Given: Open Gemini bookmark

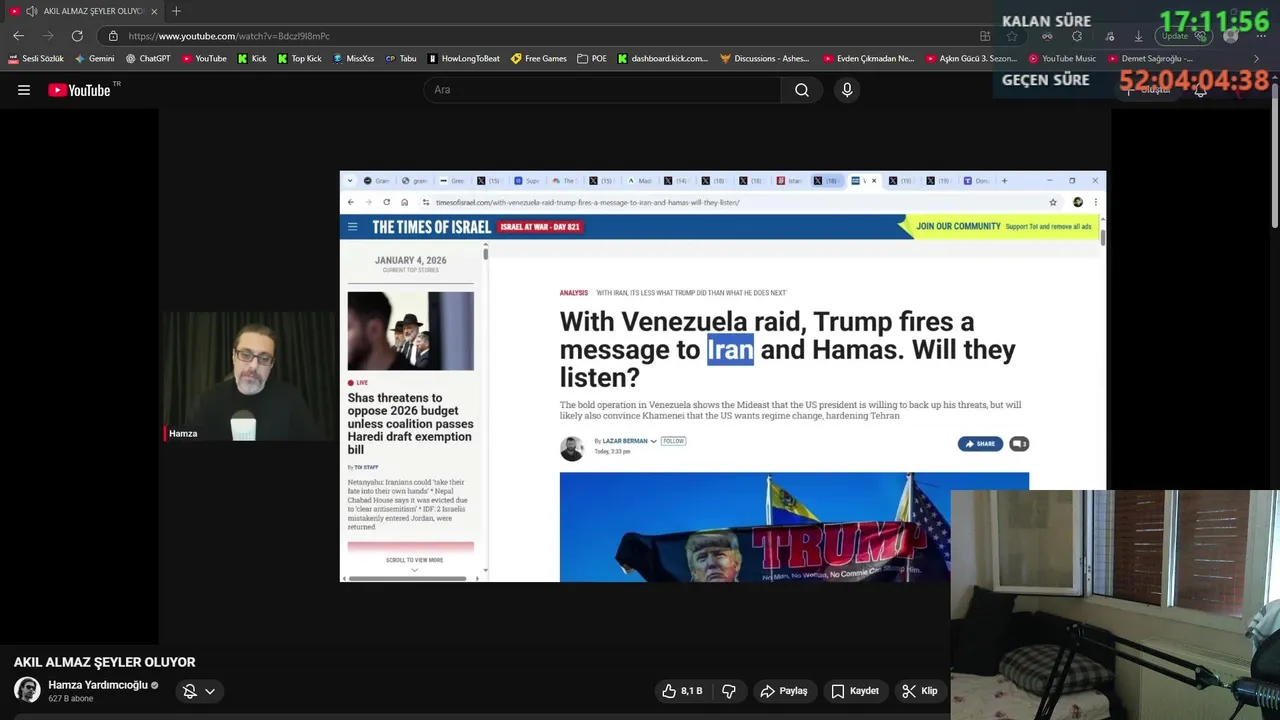Looking at the screenshot, I should [95, 59].
